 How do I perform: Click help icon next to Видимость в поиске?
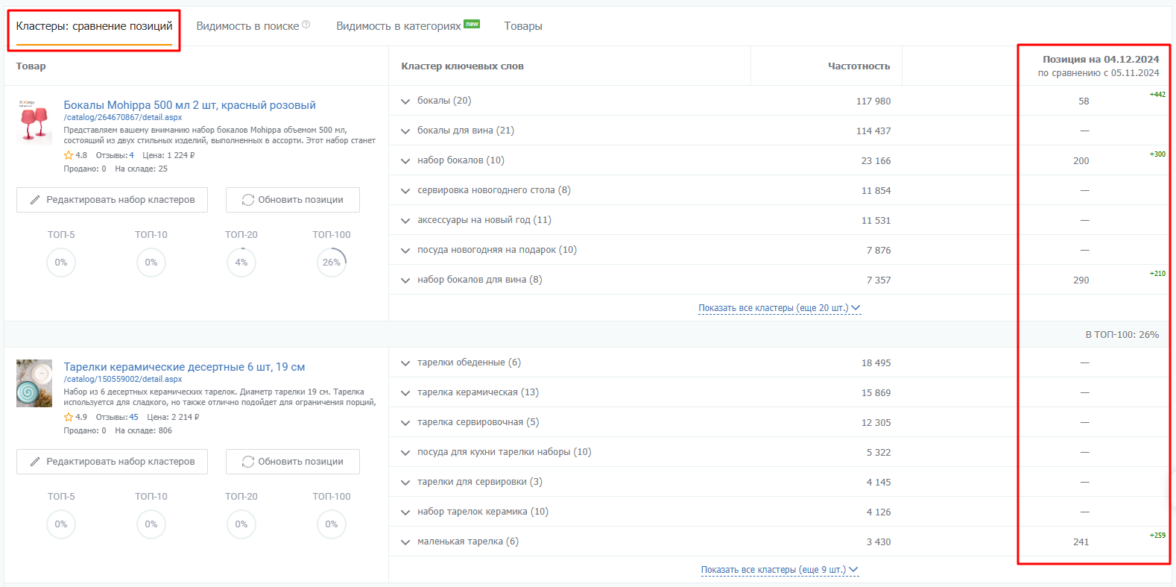pyautogui.click(x=306, y=25)
